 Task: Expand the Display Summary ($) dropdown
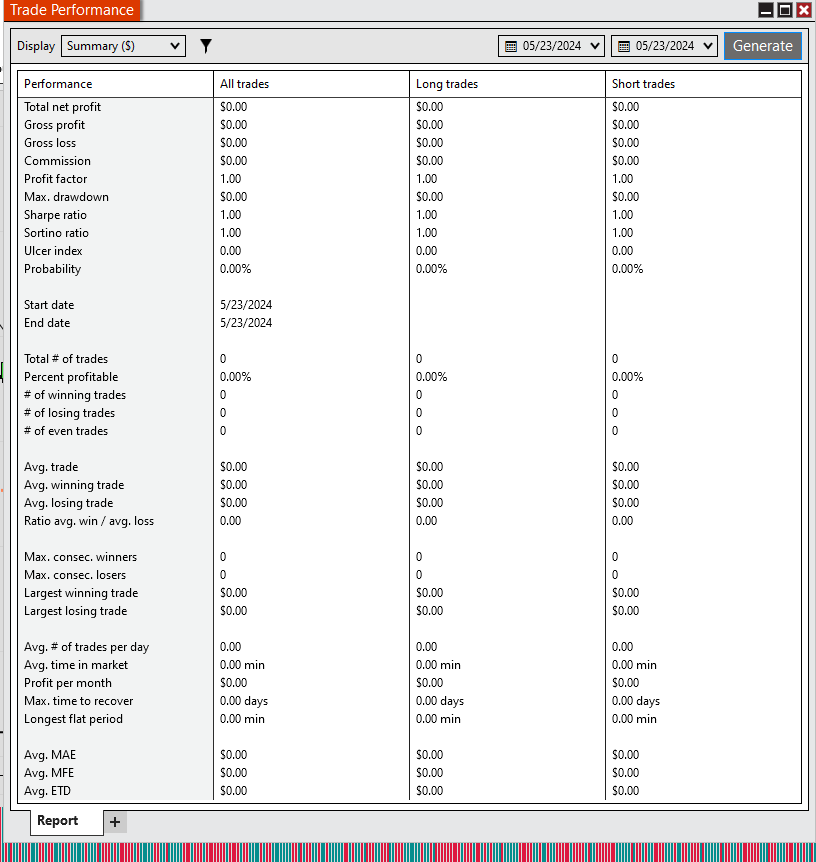click(123, 46)
